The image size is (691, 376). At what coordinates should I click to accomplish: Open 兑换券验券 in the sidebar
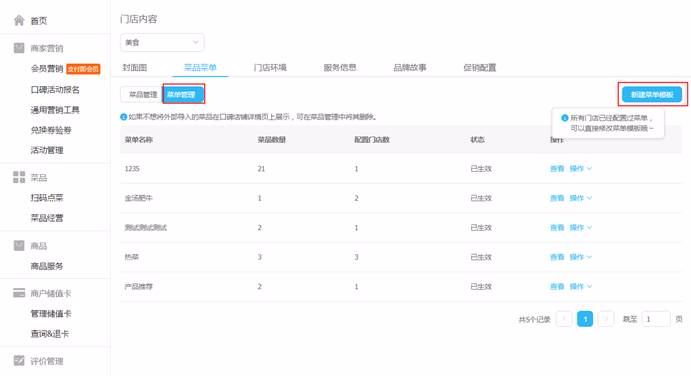(x=51, y=130)
